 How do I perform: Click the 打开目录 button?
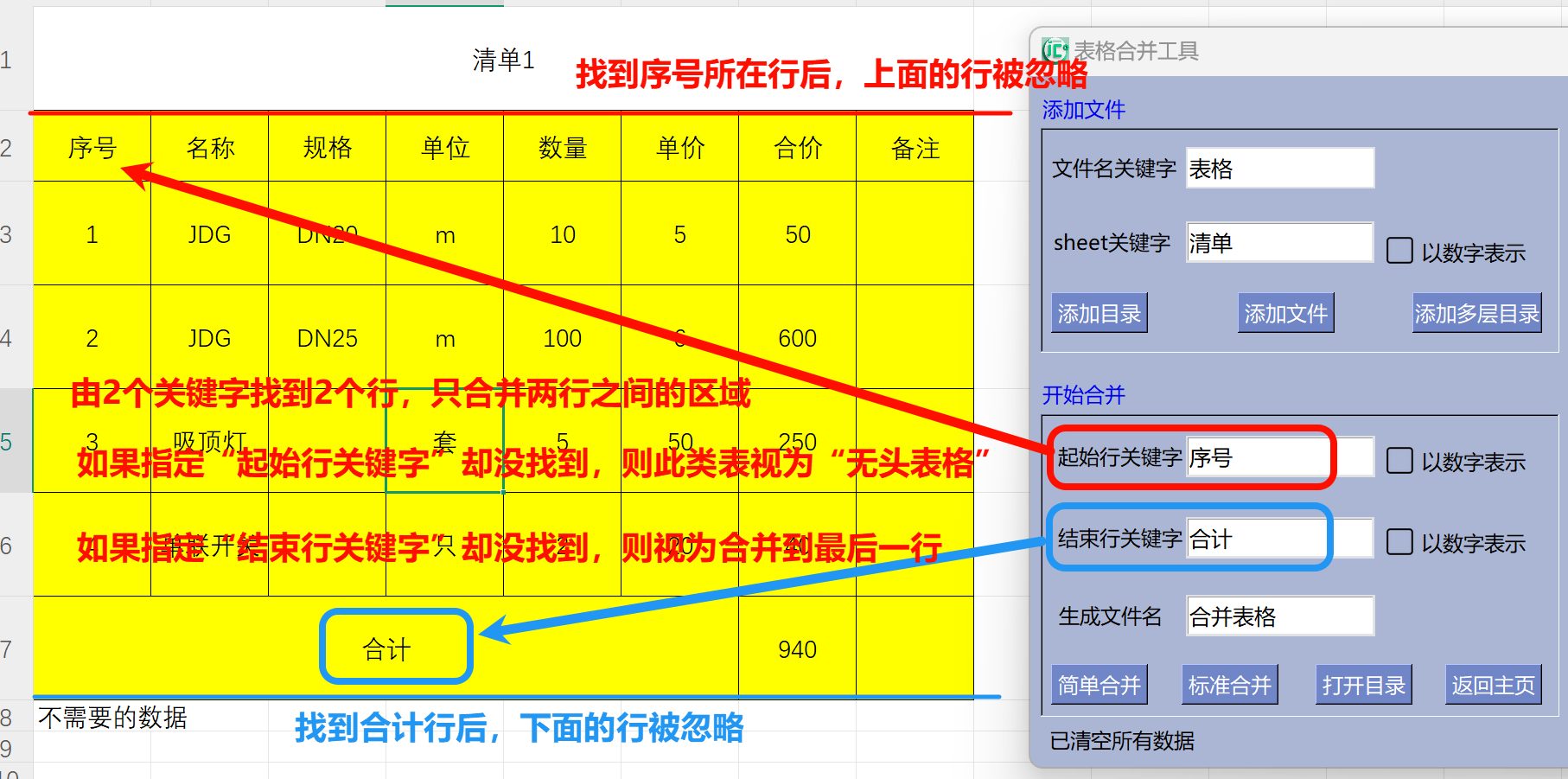(1363, 683)
